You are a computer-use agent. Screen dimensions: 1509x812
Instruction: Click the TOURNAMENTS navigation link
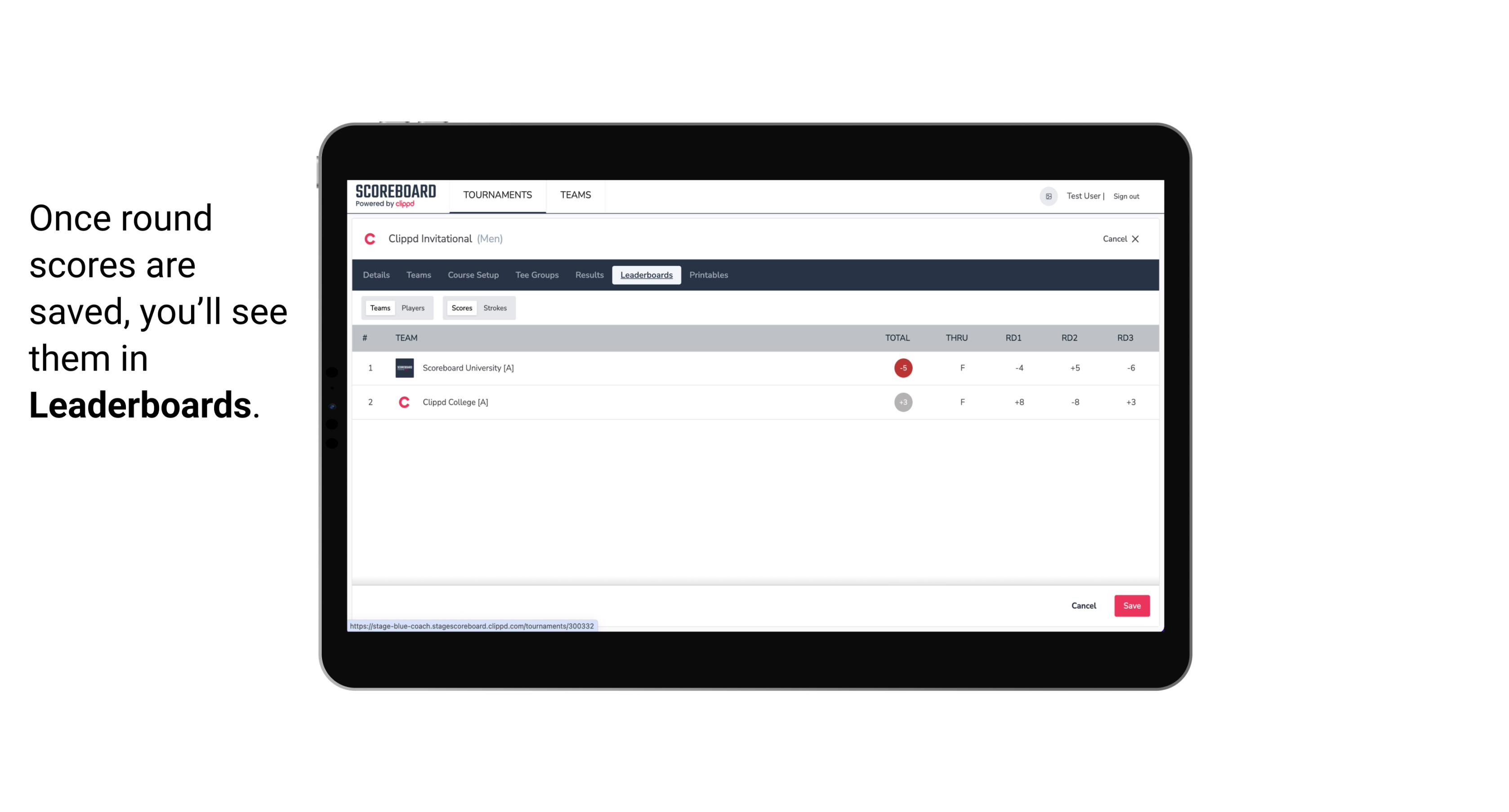point(498,195)
